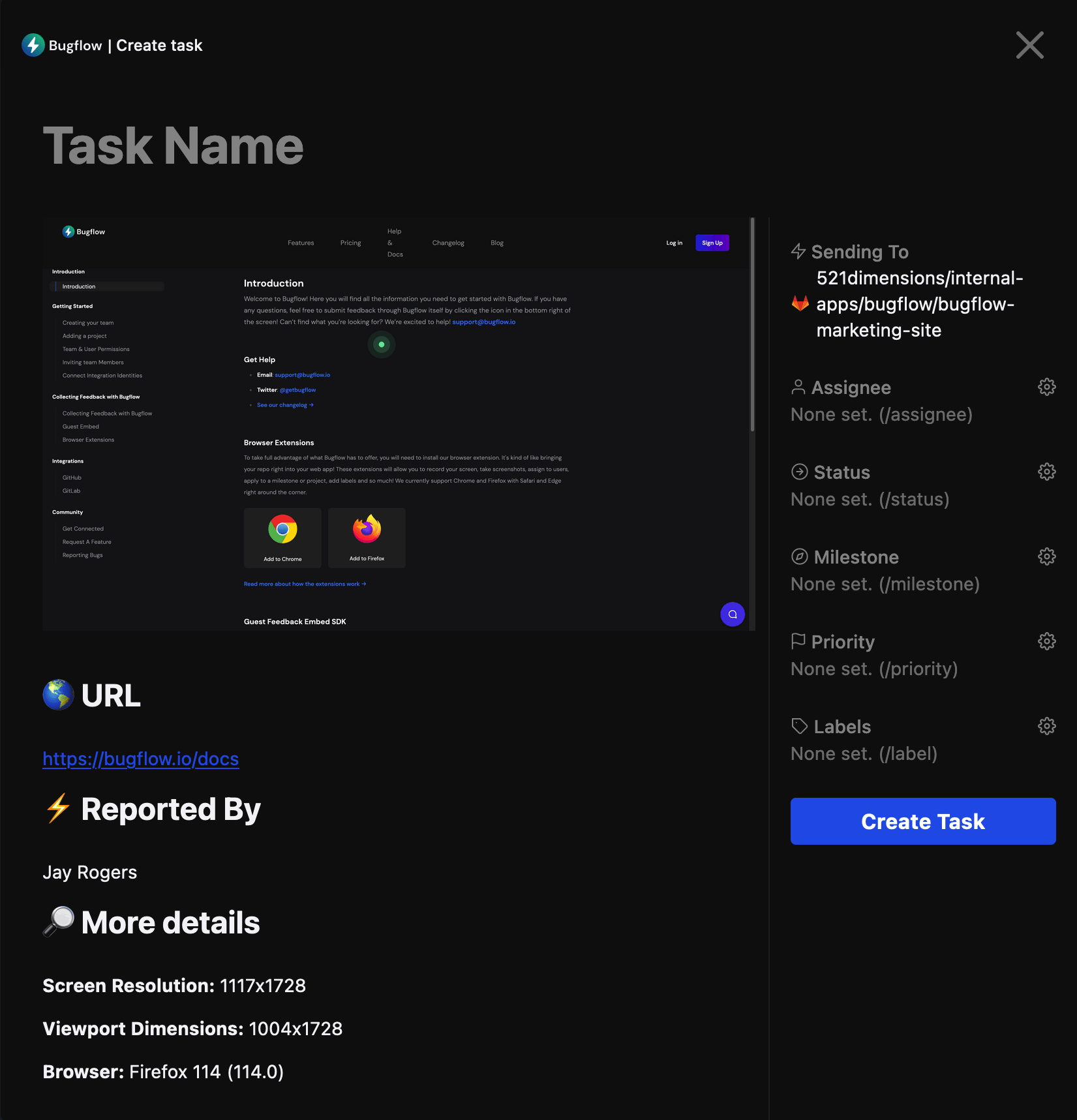Click the lightning emoji beside Reported By
Image resolution: width=1077 pixels, height=1120 pixels.
58,808
